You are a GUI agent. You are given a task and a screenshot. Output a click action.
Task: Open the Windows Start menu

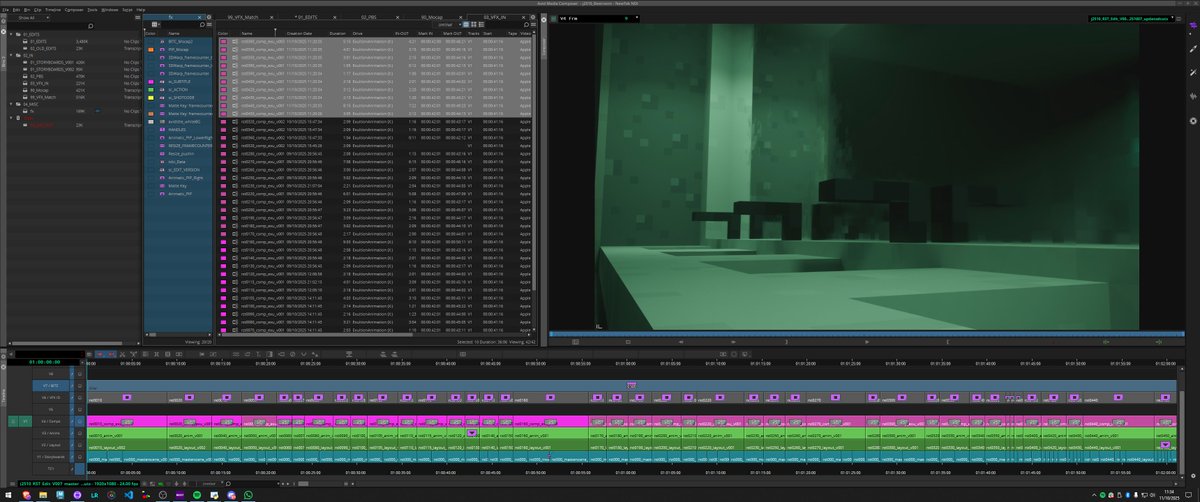pos(7,494)
